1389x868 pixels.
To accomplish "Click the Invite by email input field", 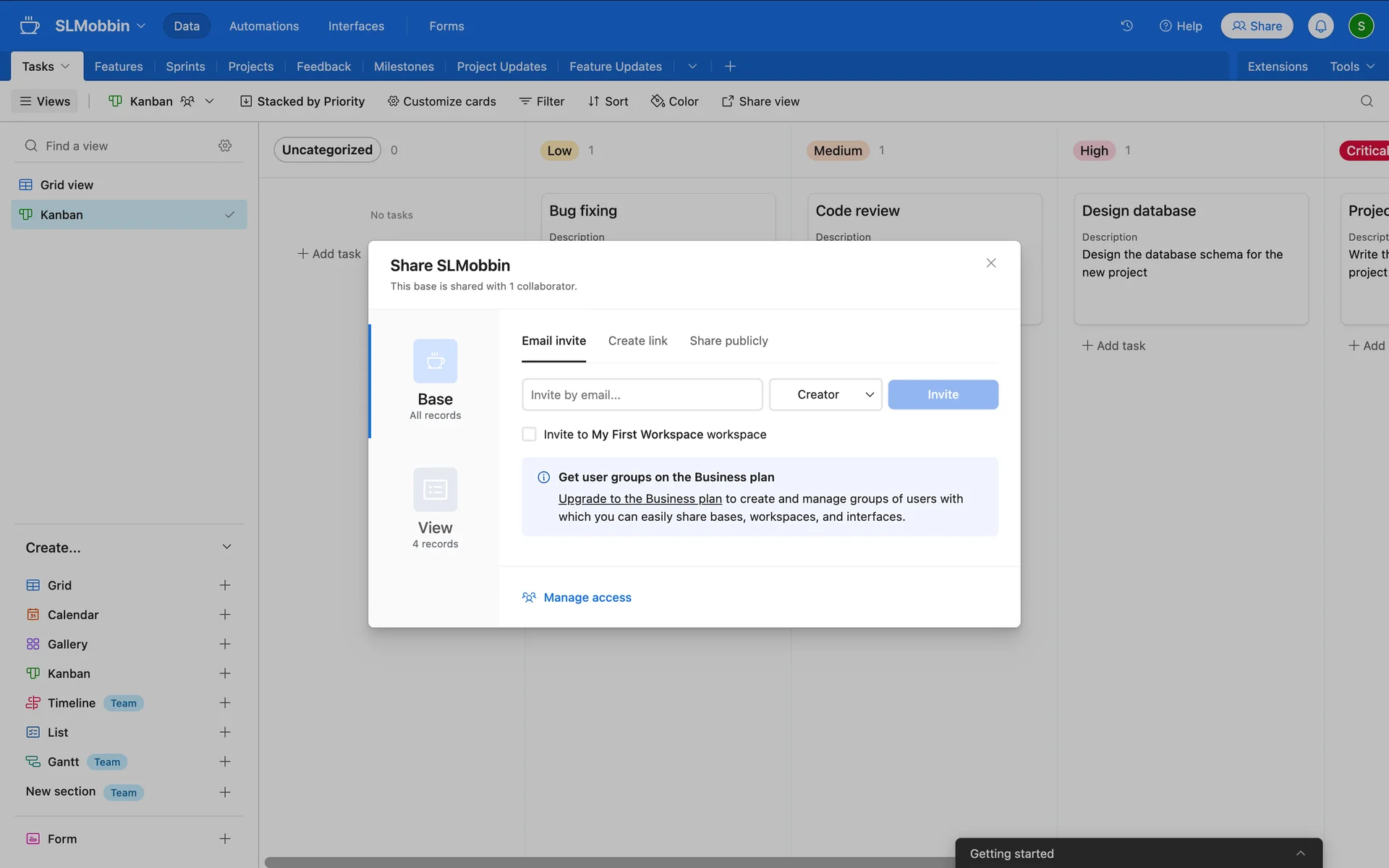I will (x=642, y=395).
